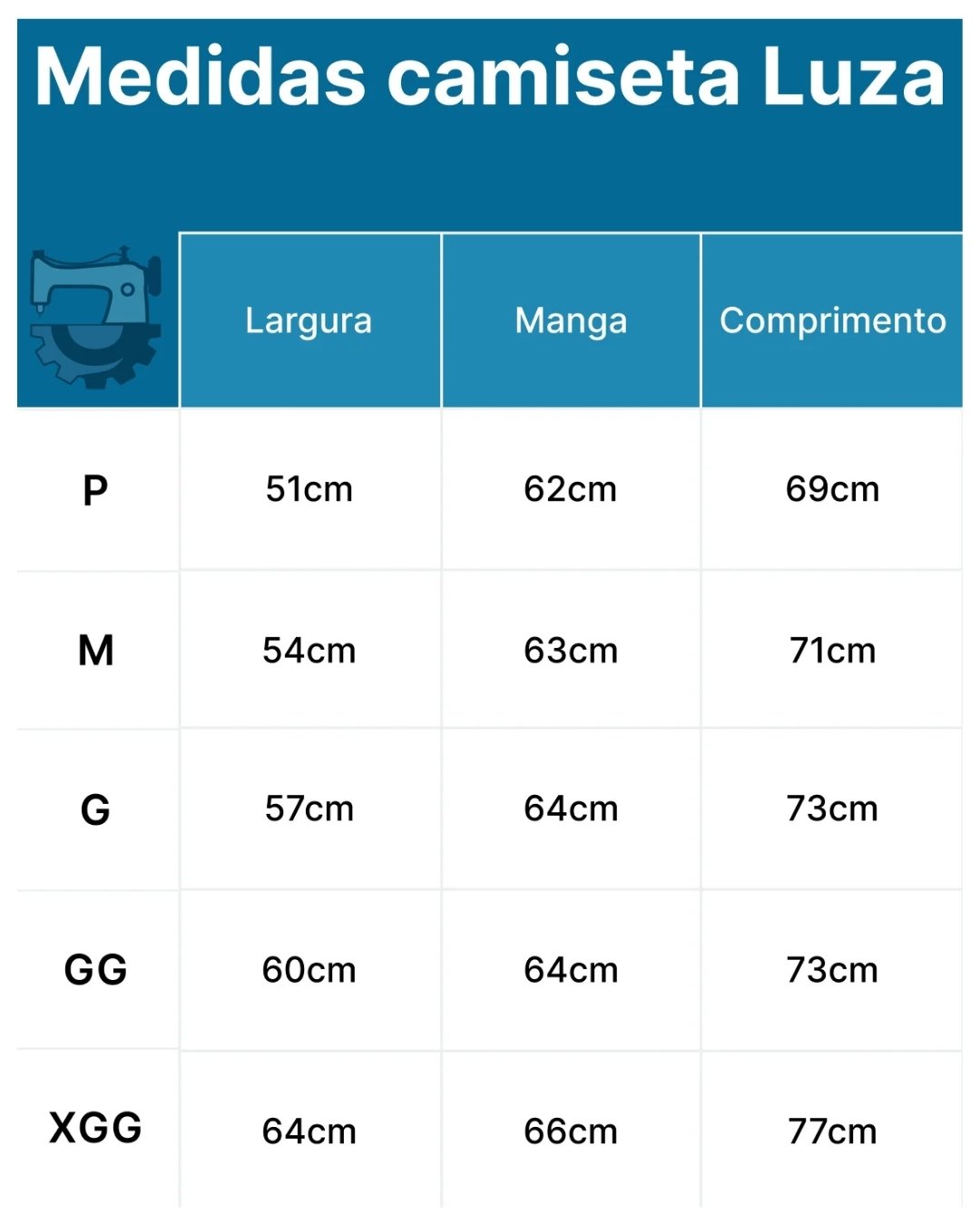Screen dimensions: 980x1225
Task: Click the sewing machine gear logo
Action: click(x=96, y=318)
